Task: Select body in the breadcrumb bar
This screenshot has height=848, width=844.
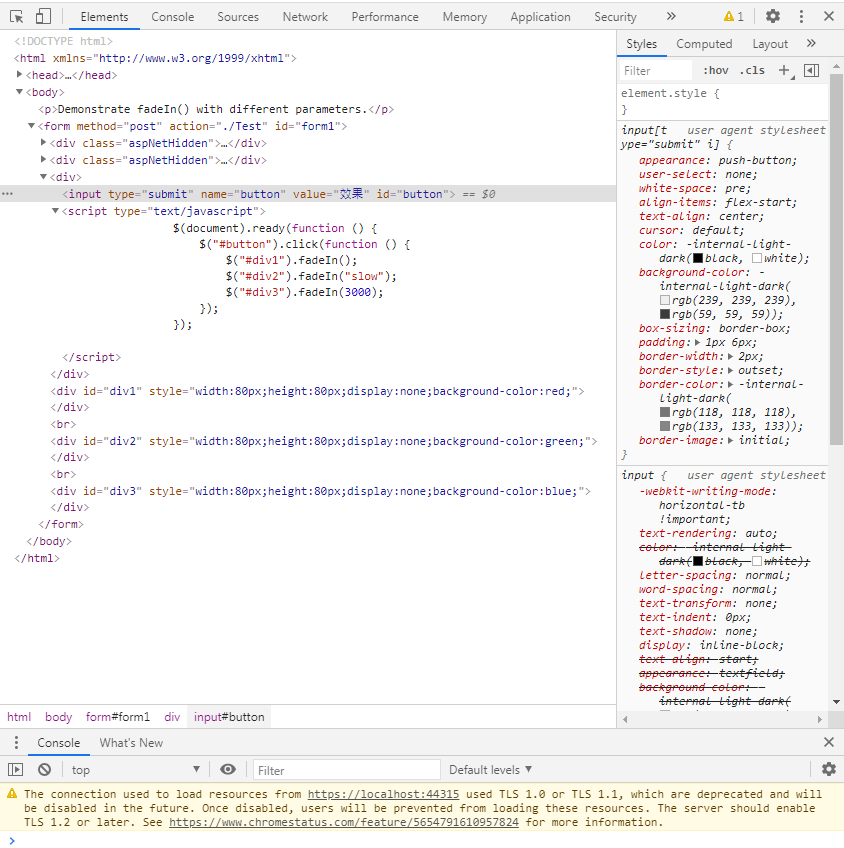Action: tap(58, 717)
